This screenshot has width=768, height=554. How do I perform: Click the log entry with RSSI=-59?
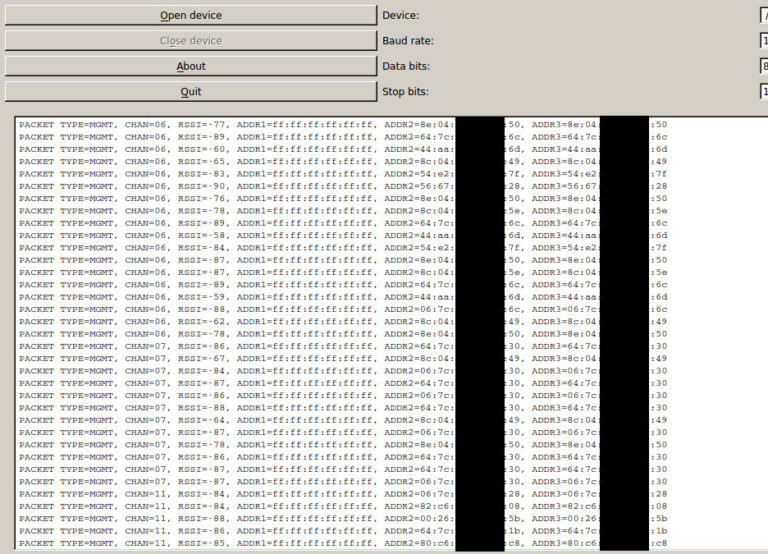coord(200,297)
